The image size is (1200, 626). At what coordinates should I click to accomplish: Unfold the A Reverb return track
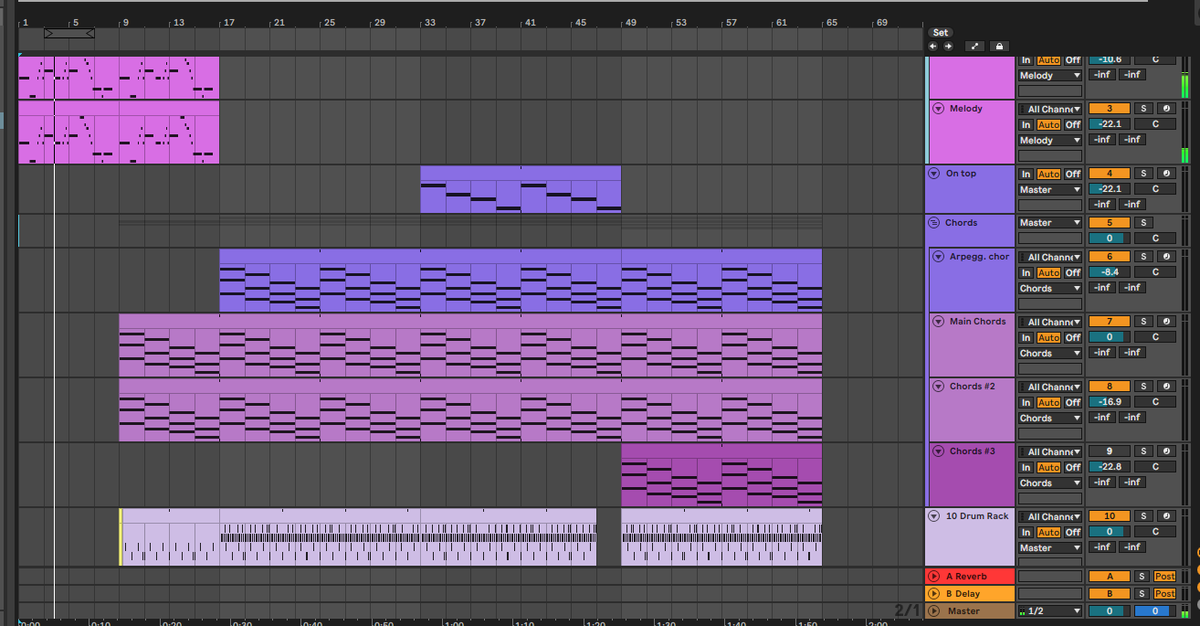point(934,576)
